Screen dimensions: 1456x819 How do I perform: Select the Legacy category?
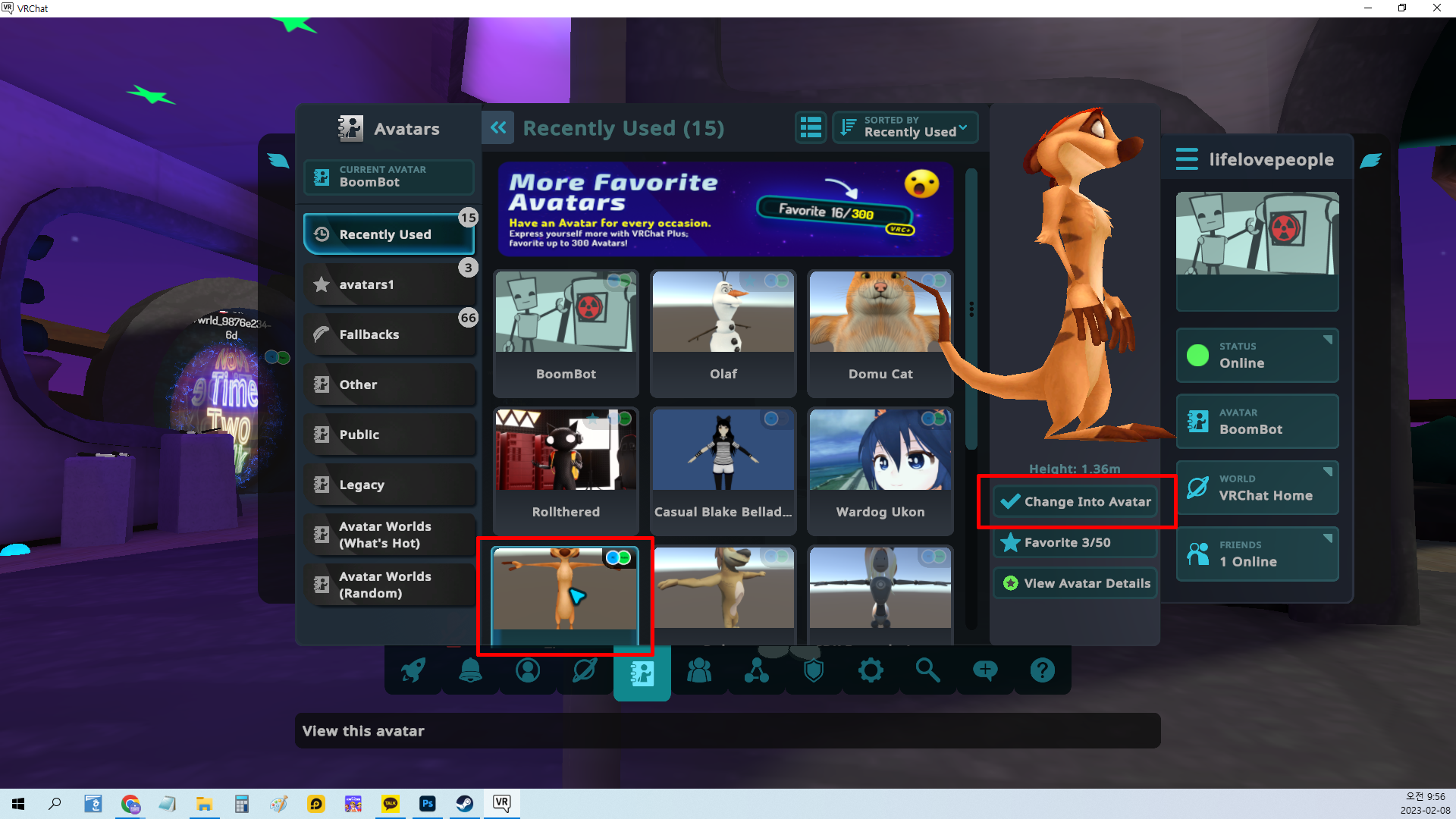pos(389,485)
